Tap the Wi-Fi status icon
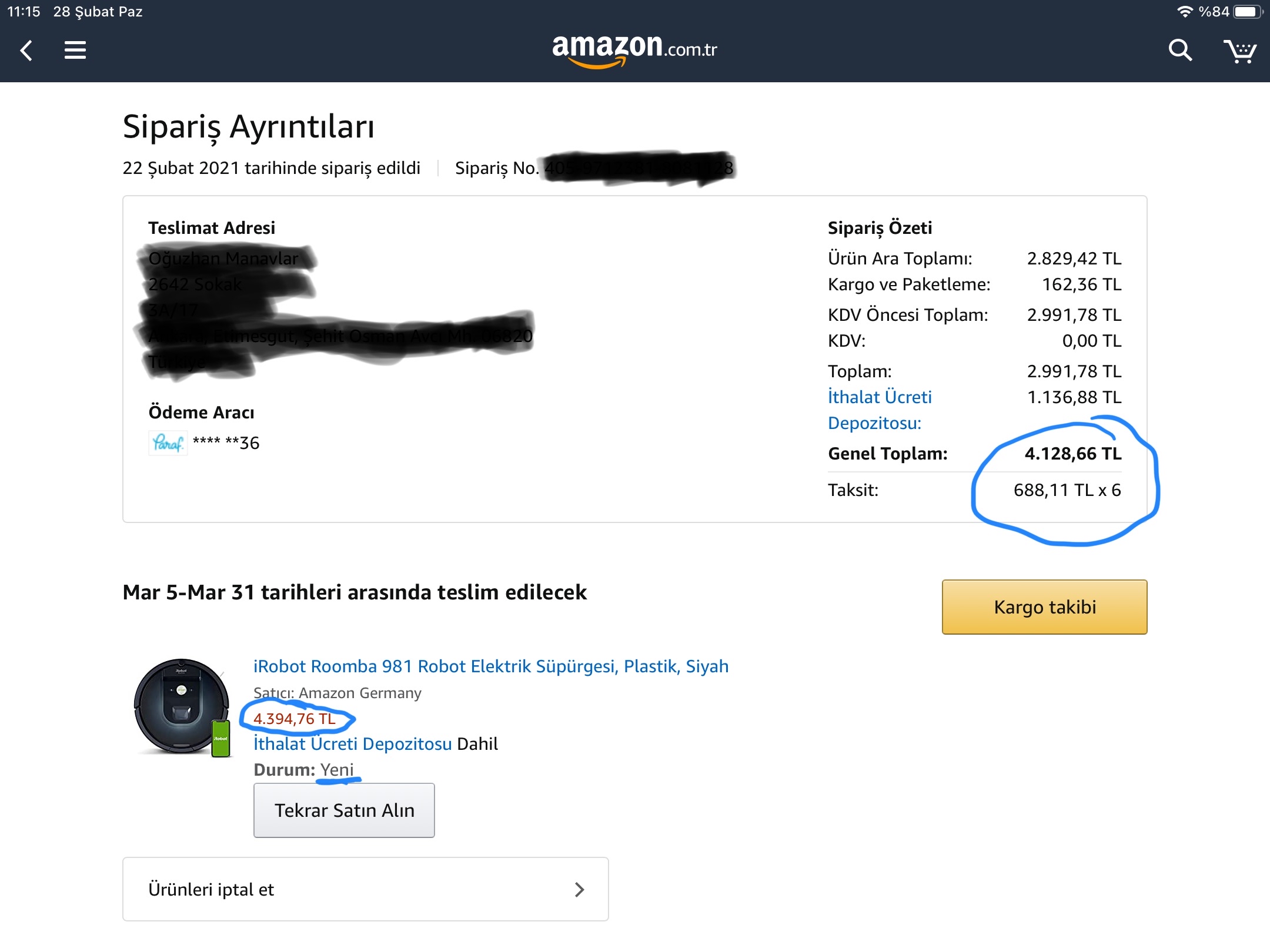 tap(1185, 12)
